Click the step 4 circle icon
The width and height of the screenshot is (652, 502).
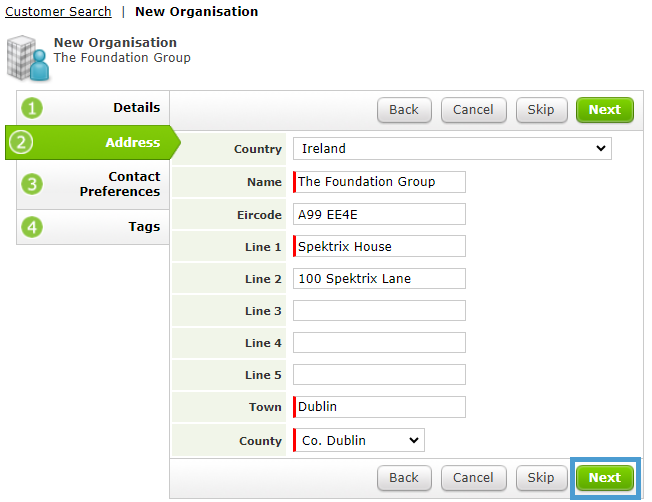[32, 227]
